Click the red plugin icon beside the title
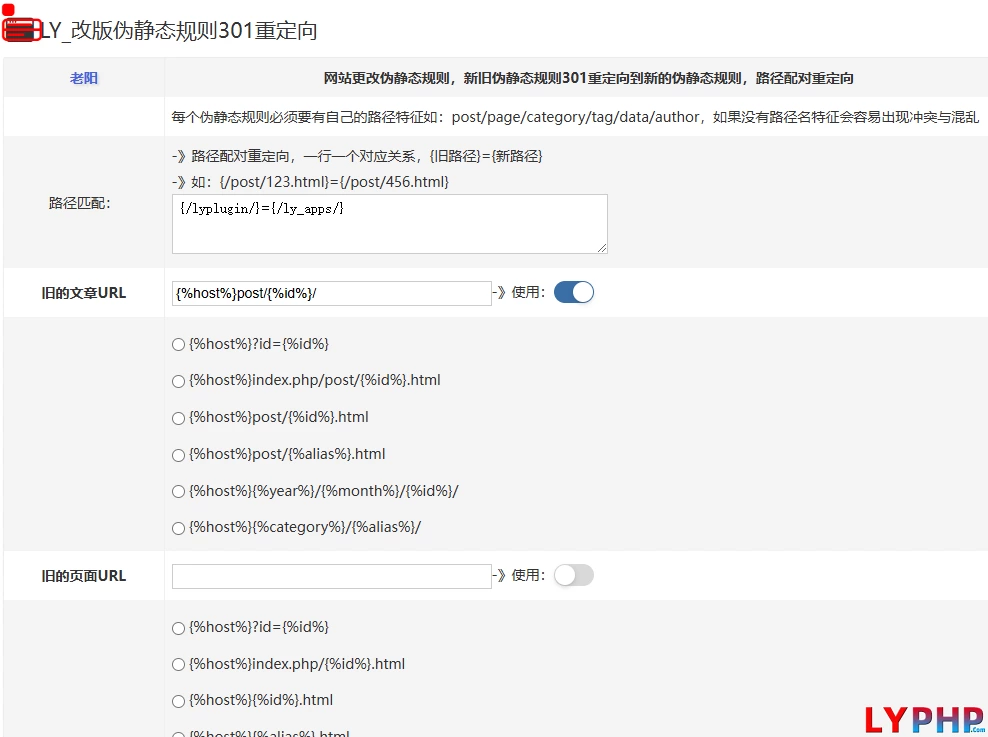 (20, 28)
